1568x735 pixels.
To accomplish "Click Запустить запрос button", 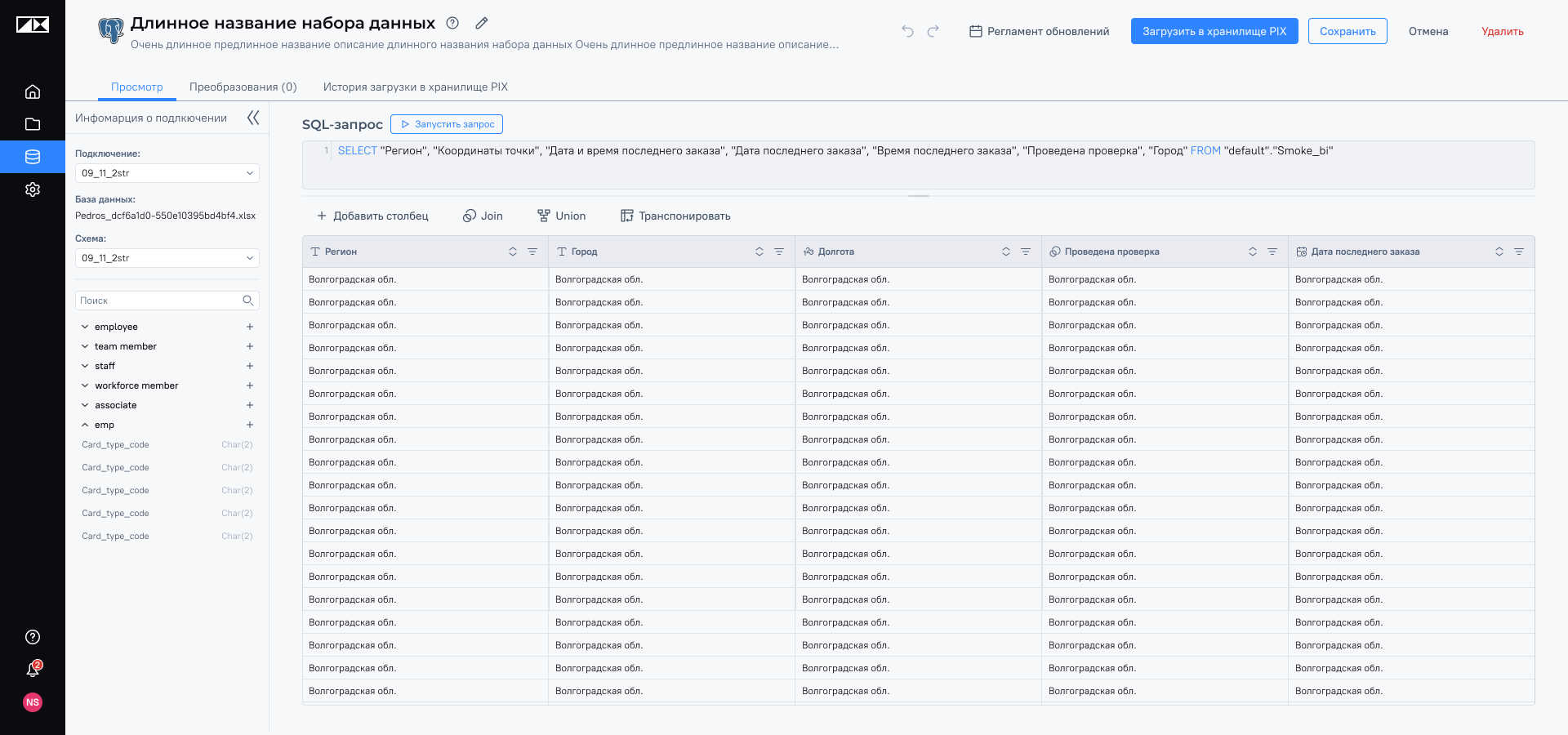I will tap(447, 124).
